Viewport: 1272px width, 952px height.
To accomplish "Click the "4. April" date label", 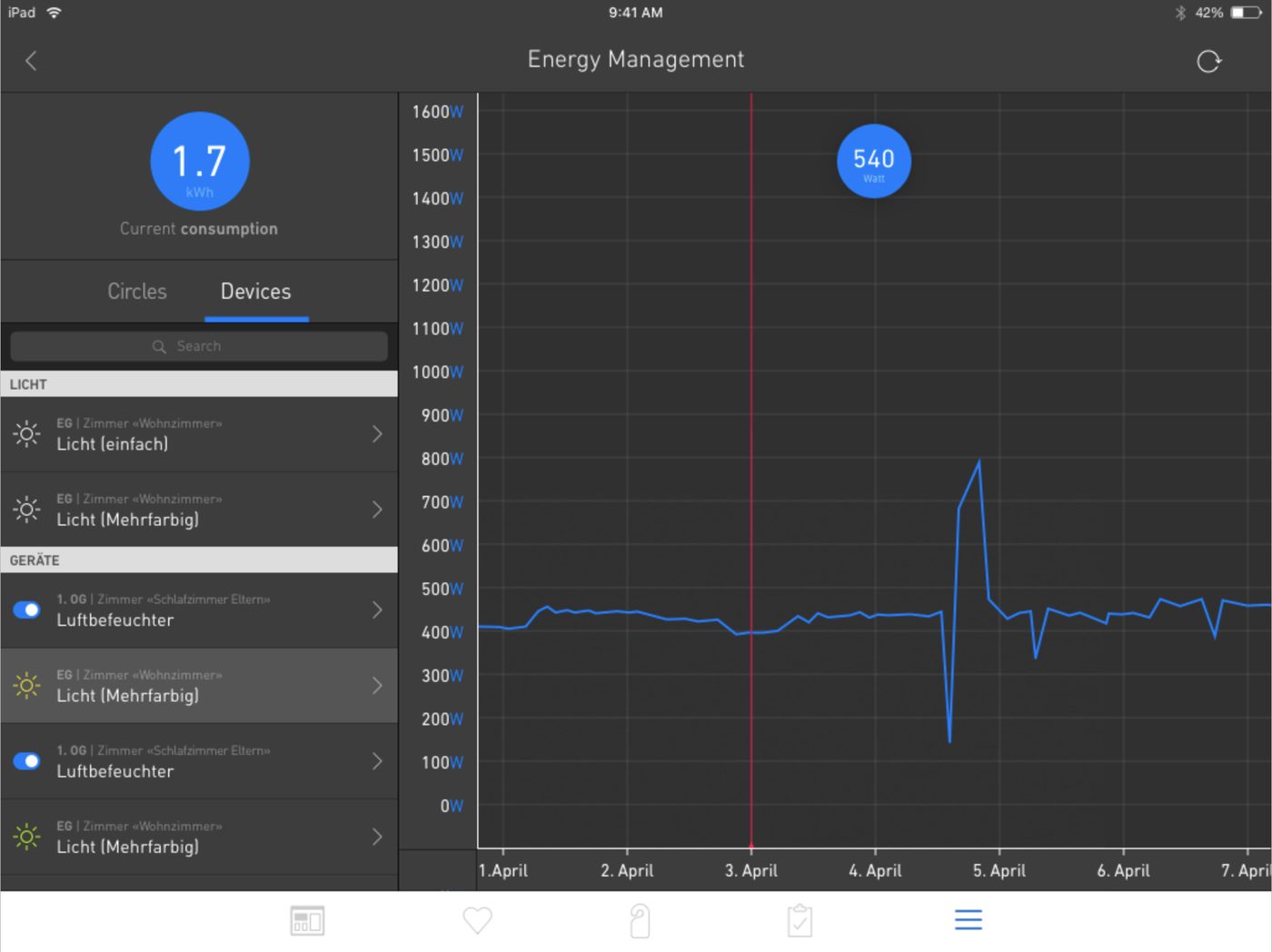I will click(x=875, y=870).
